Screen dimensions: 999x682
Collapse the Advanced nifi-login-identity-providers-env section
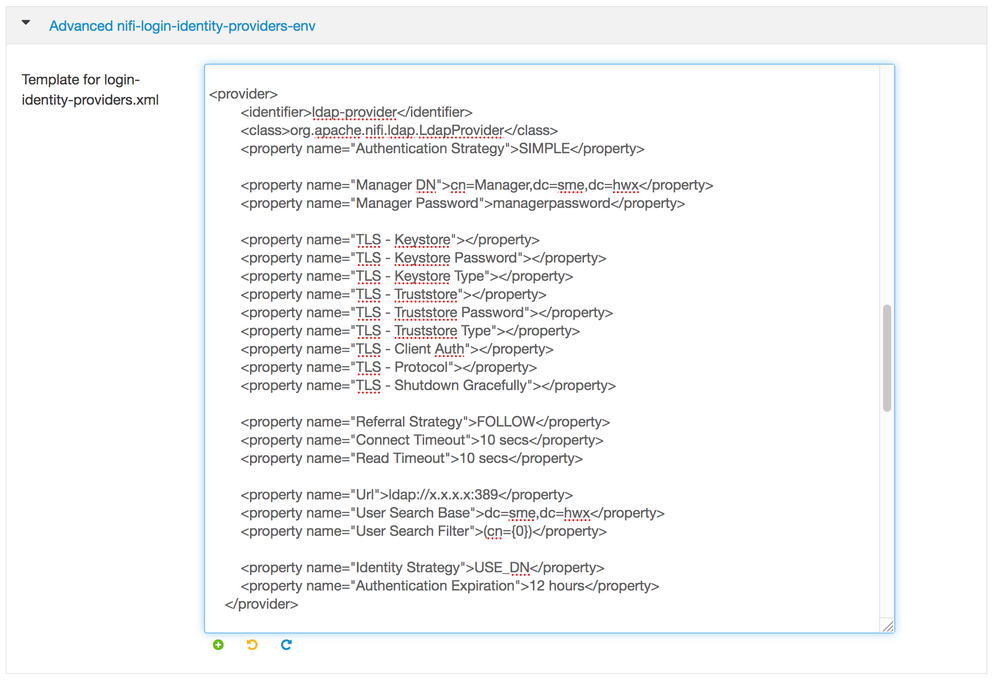pos(25,22)
